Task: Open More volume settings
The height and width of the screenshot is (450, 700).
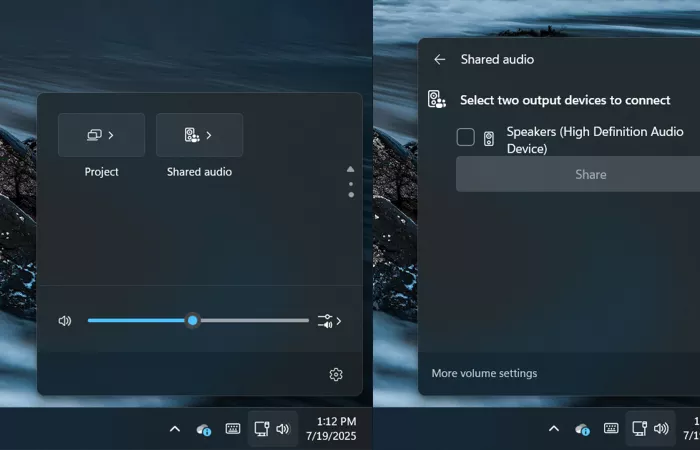Action: point(484,373)
